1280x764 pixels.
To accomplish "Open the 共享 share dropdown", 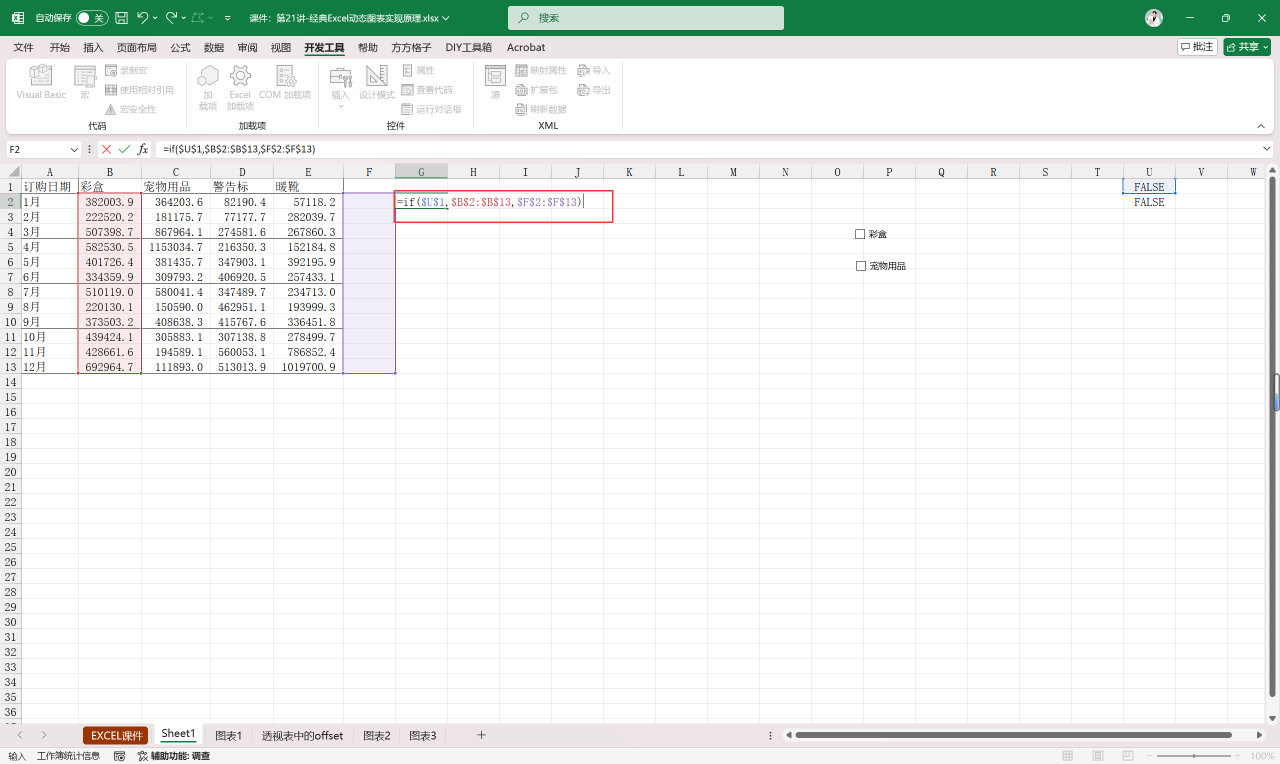I will pos(1247,47).
